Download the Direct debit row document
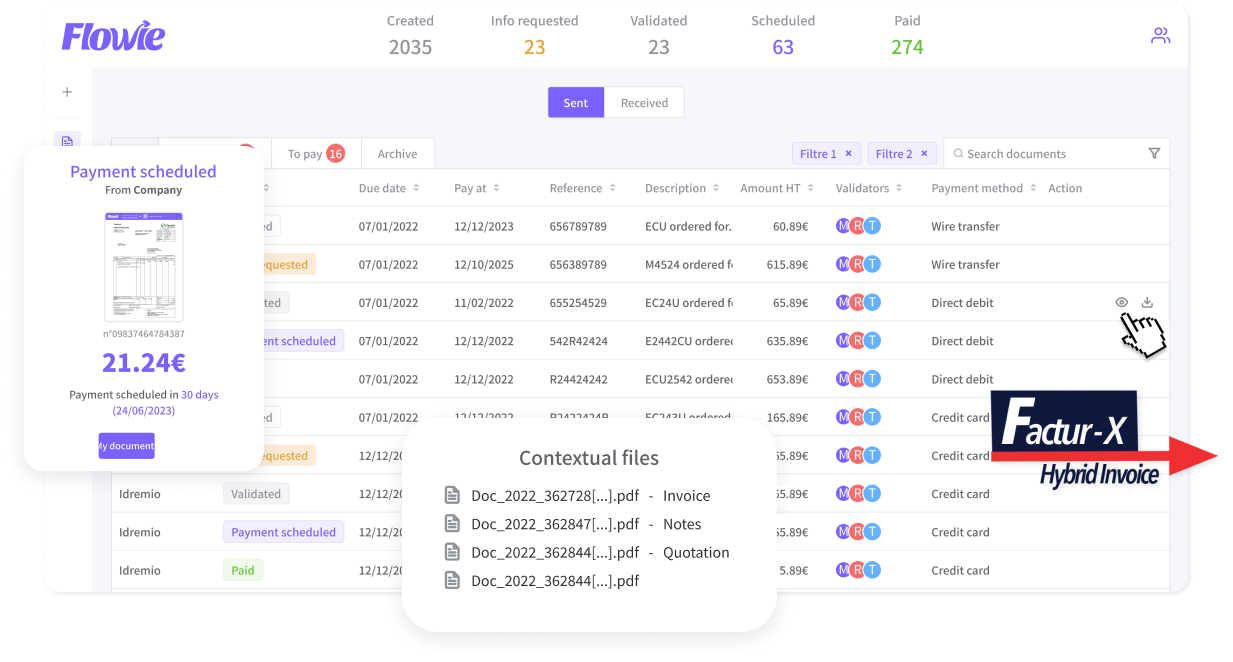This screenshot has width=1233, height=662. click(1147, 302)
